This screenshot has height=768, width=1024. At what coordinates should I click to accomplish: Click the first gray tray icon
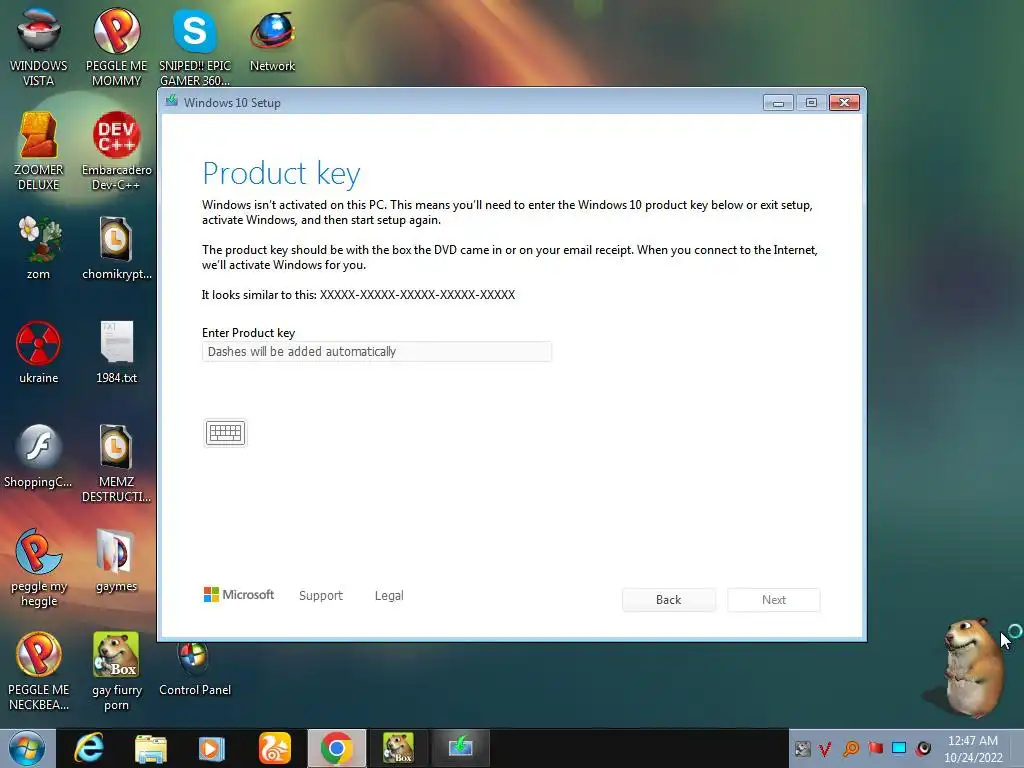coord(802,749)
